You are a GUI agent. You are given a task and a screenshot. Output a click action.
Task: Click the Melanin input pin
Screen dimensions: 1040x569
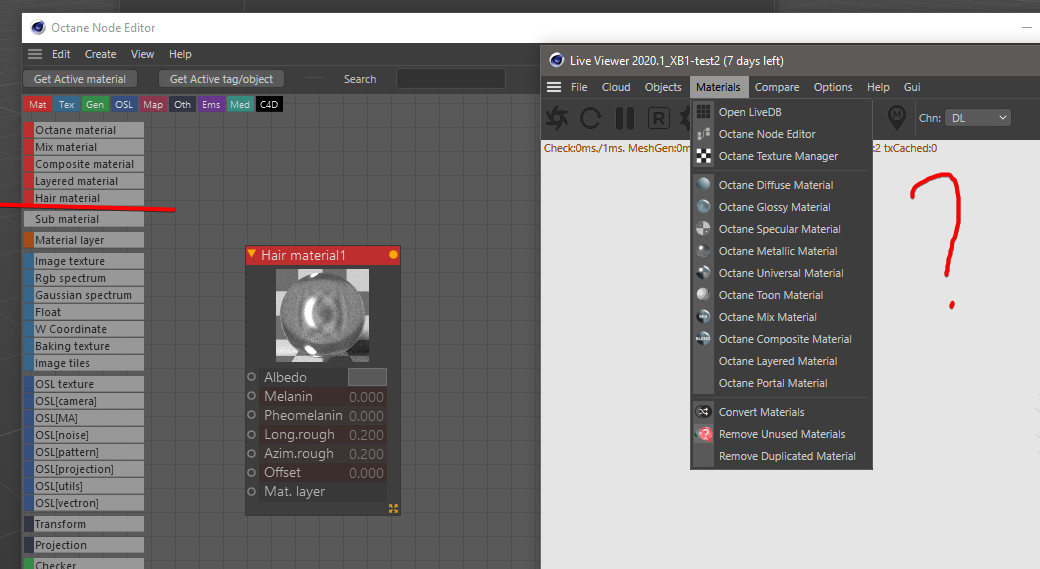tap(251, 396)
